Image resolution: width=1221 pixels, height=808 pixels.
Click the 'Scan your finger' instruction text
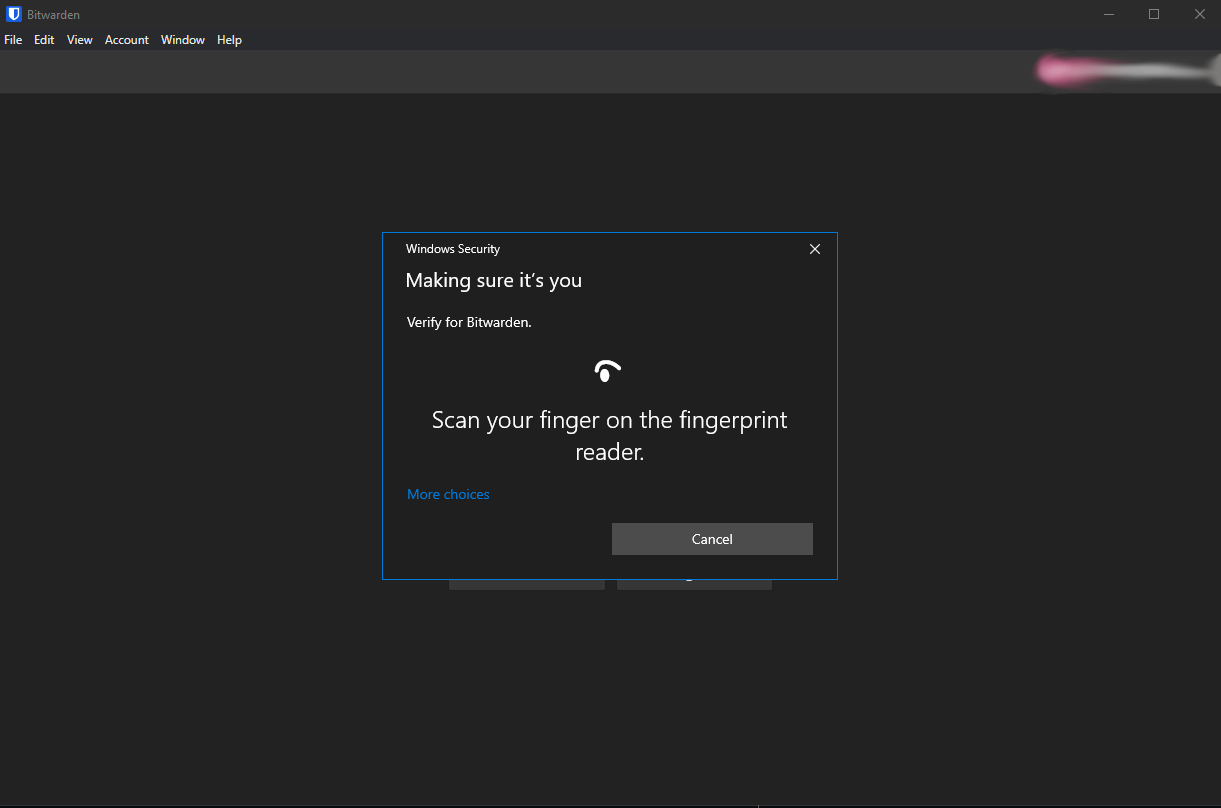[x=610, y=436]
